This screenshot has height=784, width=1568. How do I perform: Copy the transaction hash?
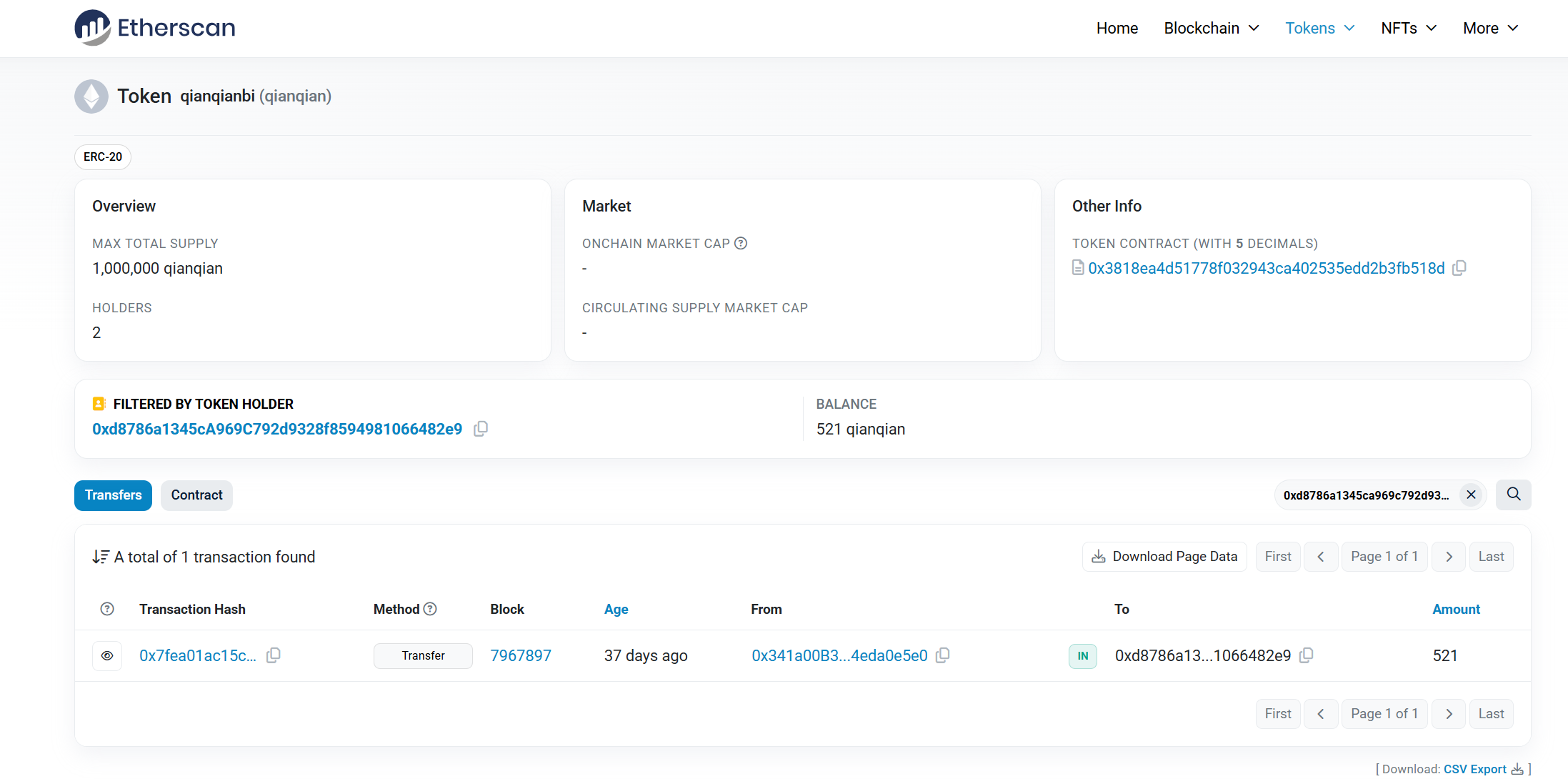273,655
